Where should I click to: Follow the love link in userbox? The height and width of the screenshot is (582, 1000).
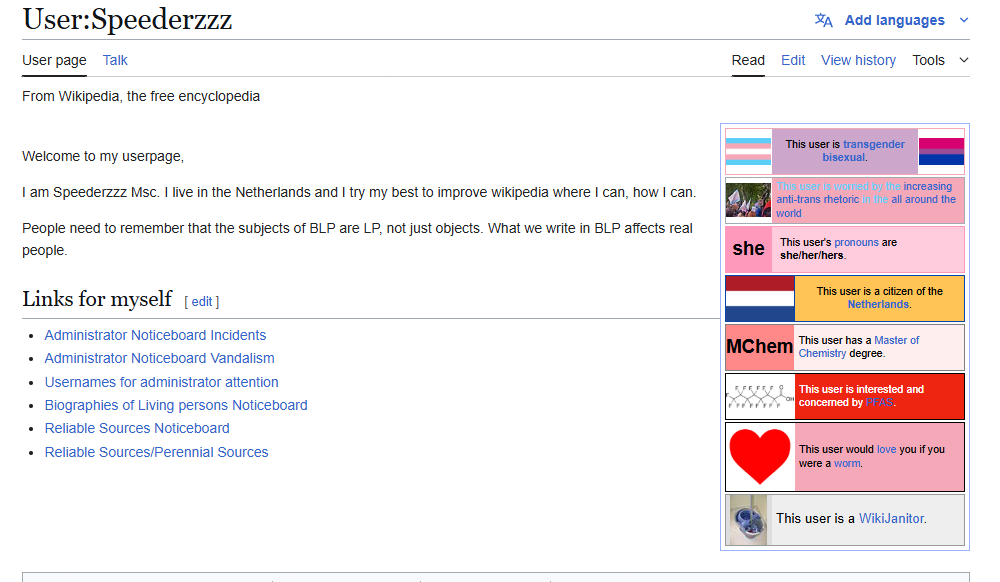(x=886, y=449)
